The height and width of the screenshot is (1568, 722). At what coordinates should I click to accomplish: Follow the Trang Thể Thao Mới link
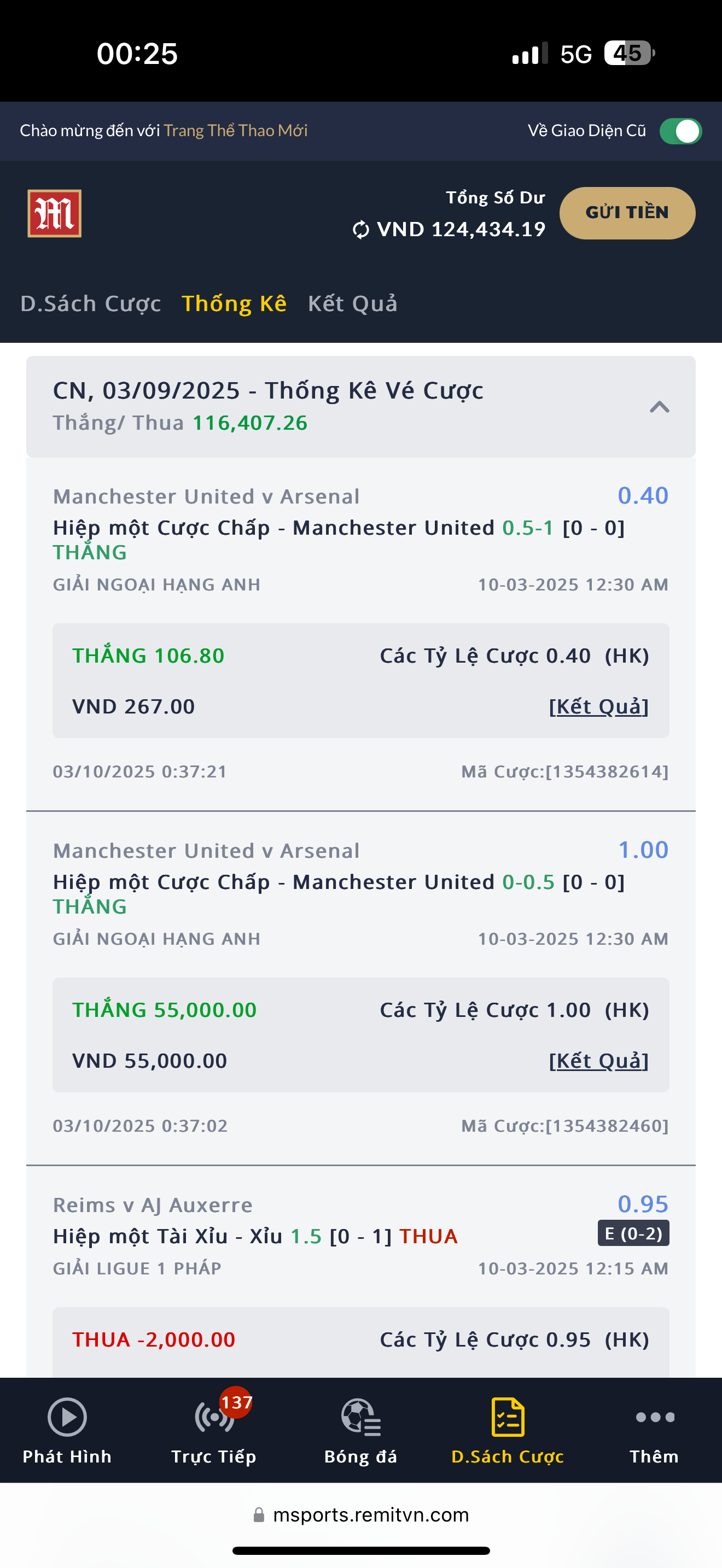click(x=236, y=131)
